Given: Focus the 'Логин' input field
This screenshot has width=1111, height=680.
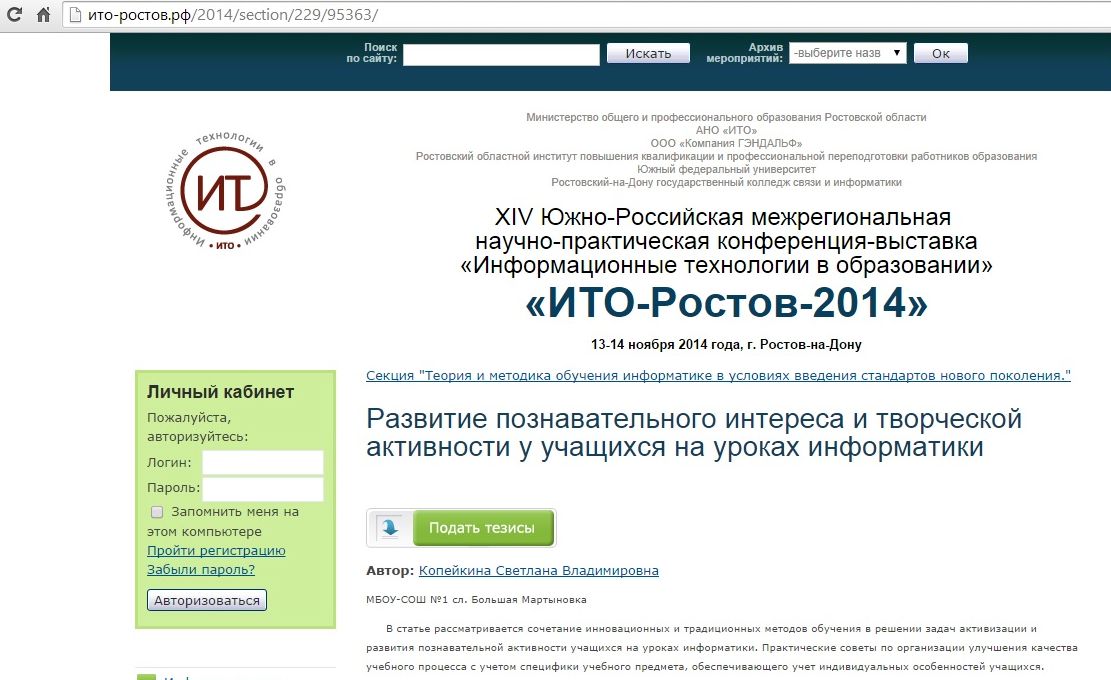Looking at the screenshot, I should pyautogui.click(x=263, y=462).
